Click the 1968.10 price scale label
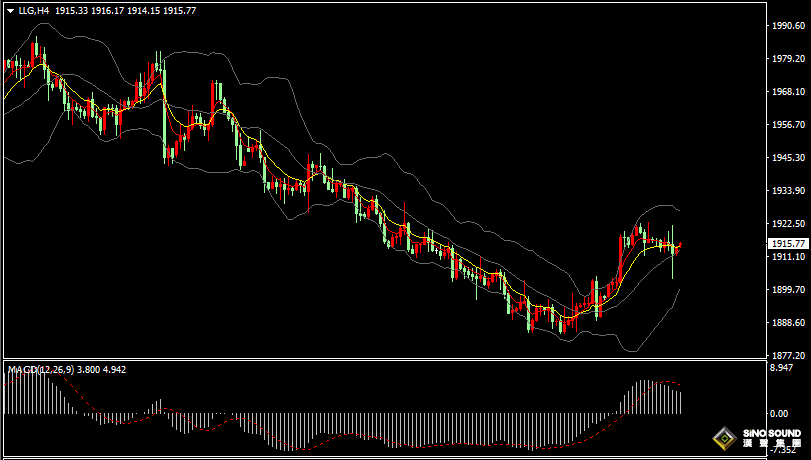 786,92
